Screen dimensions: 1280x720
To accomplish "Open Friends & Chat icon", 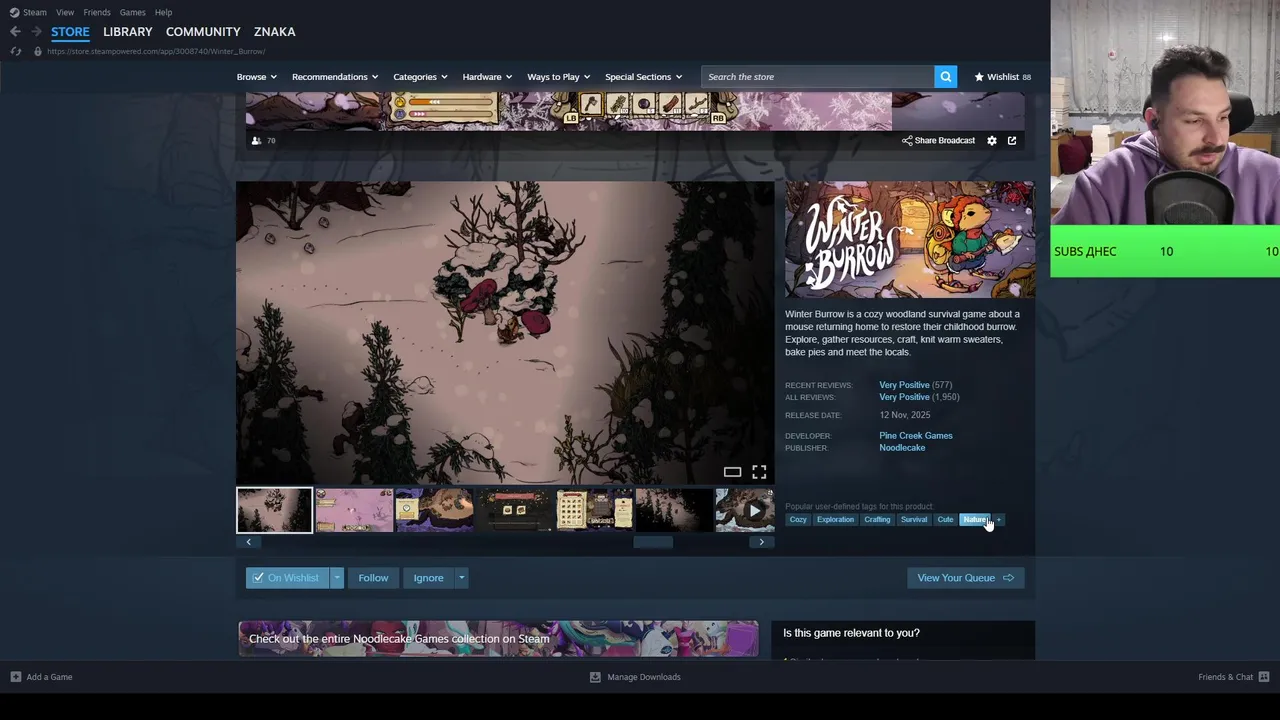I will 1264,677.
